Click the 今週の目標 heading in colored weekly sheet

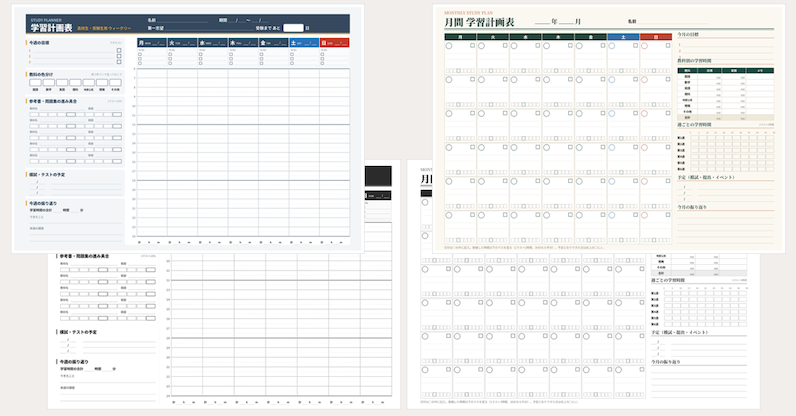pyautogui.click(x=39, y=43)
